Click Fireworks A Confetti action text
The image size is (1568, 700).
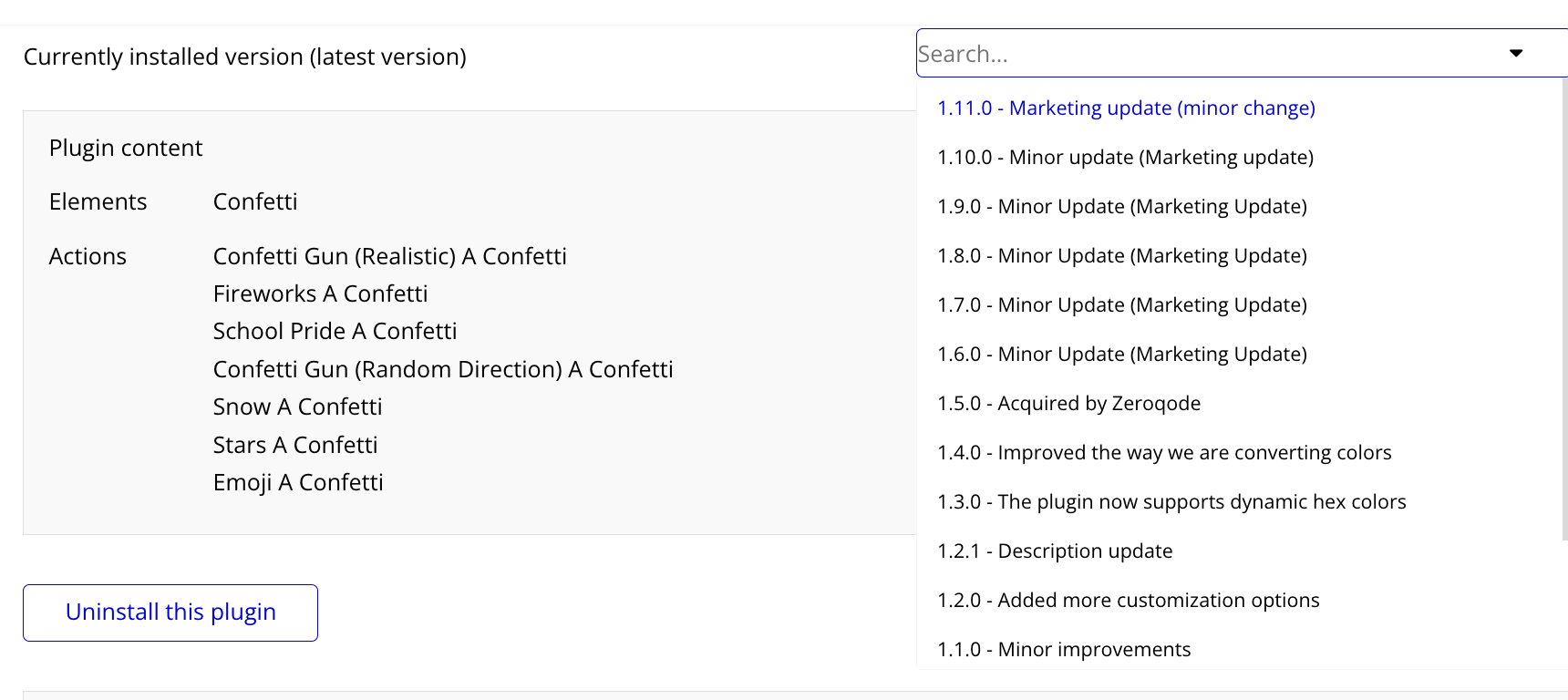click(320, 293)
